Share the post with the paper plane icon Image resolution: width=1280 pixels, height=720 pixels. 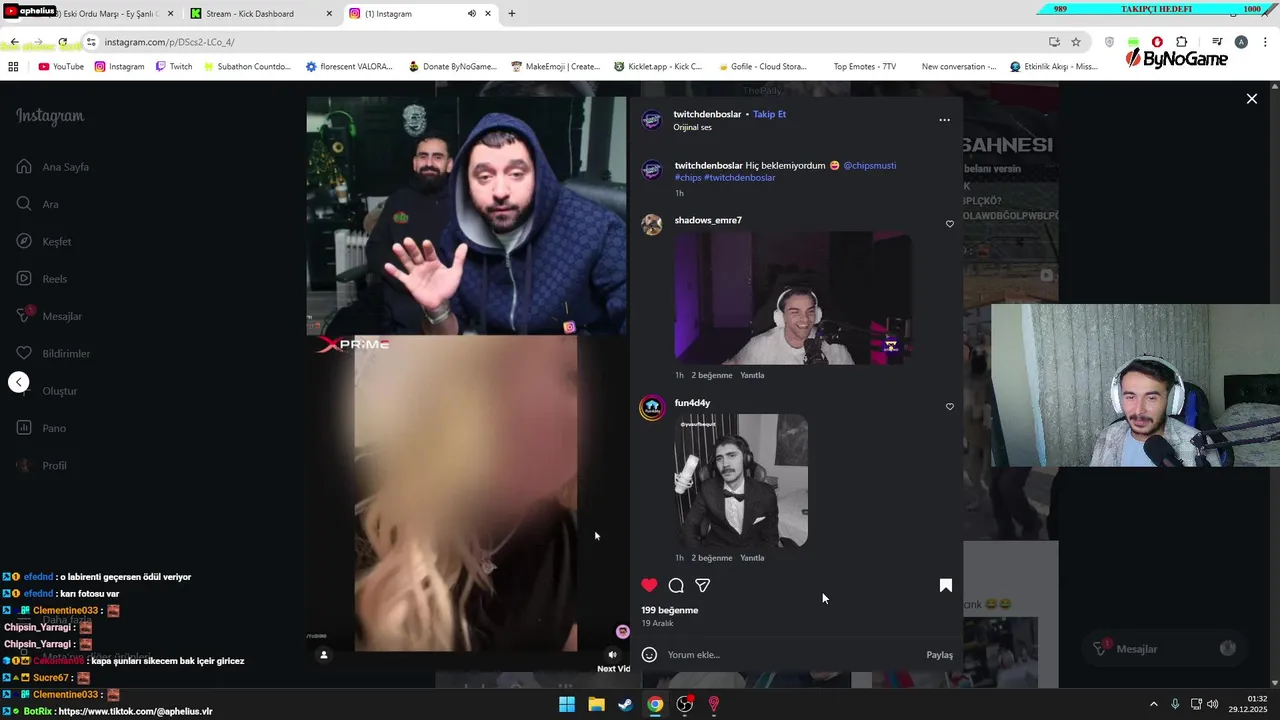click(703, 585)
